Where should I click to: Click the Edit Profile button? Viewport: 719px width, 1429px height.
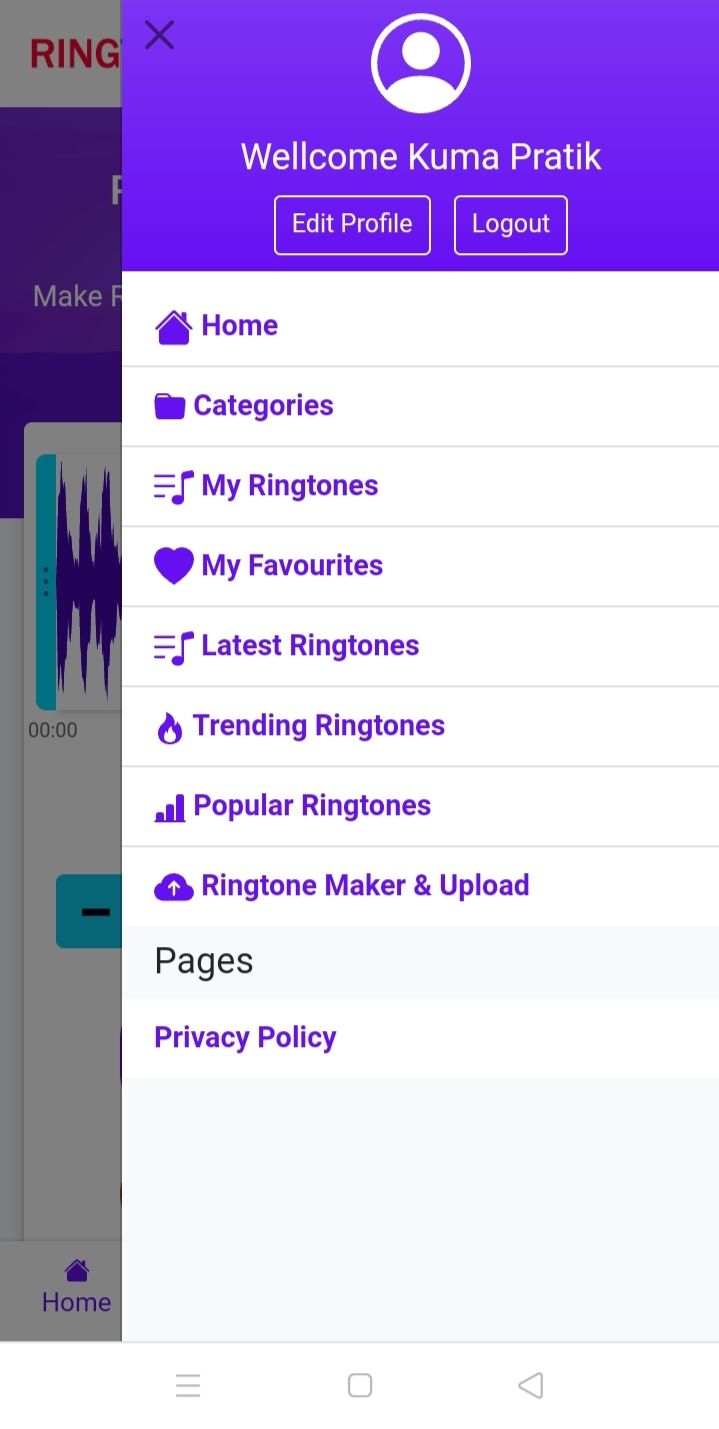[352, 224]
